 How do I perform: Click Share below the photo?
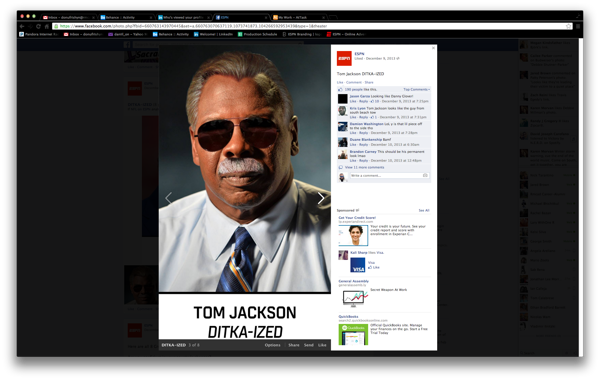[294, 345]
